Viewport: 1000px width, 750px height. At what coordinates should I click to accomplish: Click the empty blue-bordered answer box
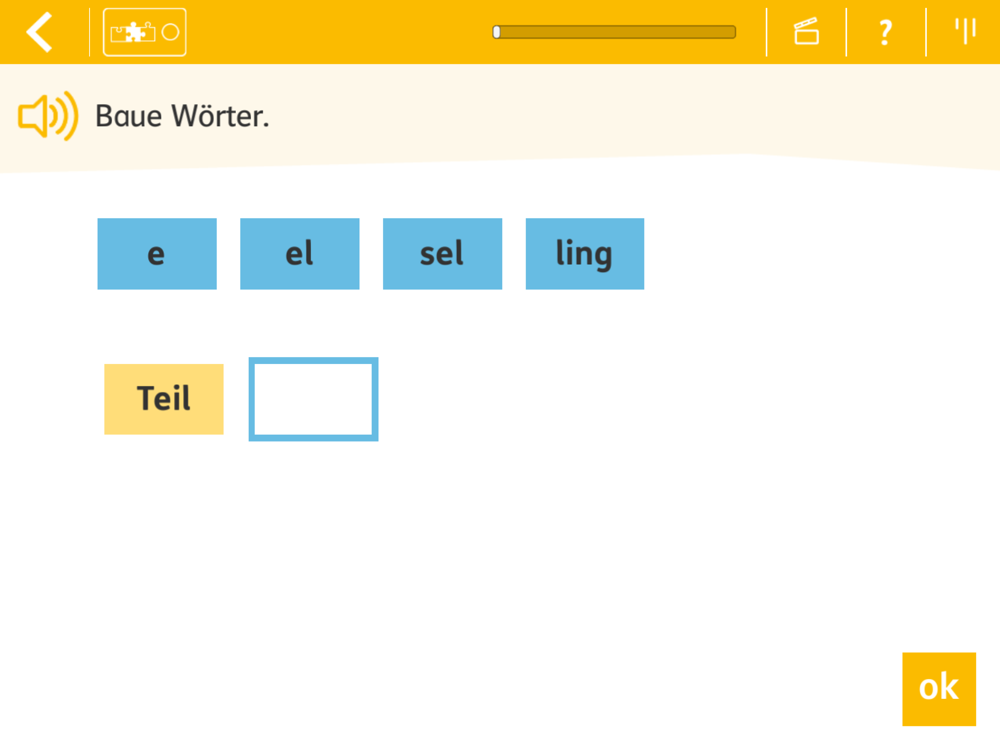313,399
